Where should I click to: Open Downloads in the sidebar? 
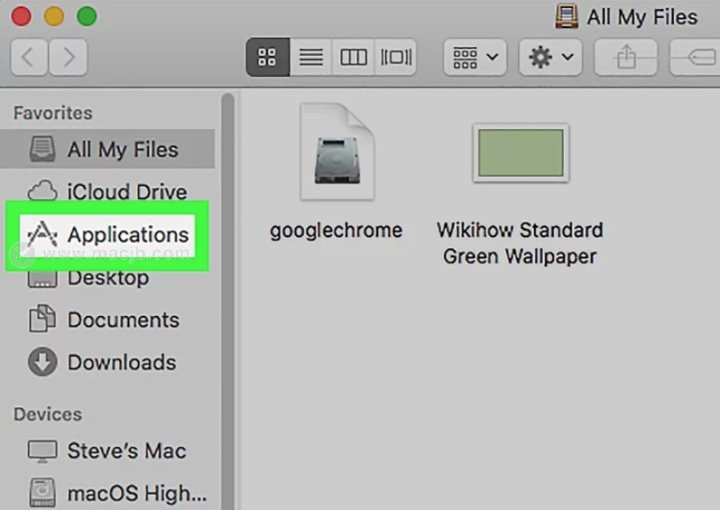pyautogui.click(x=107, y=362)
